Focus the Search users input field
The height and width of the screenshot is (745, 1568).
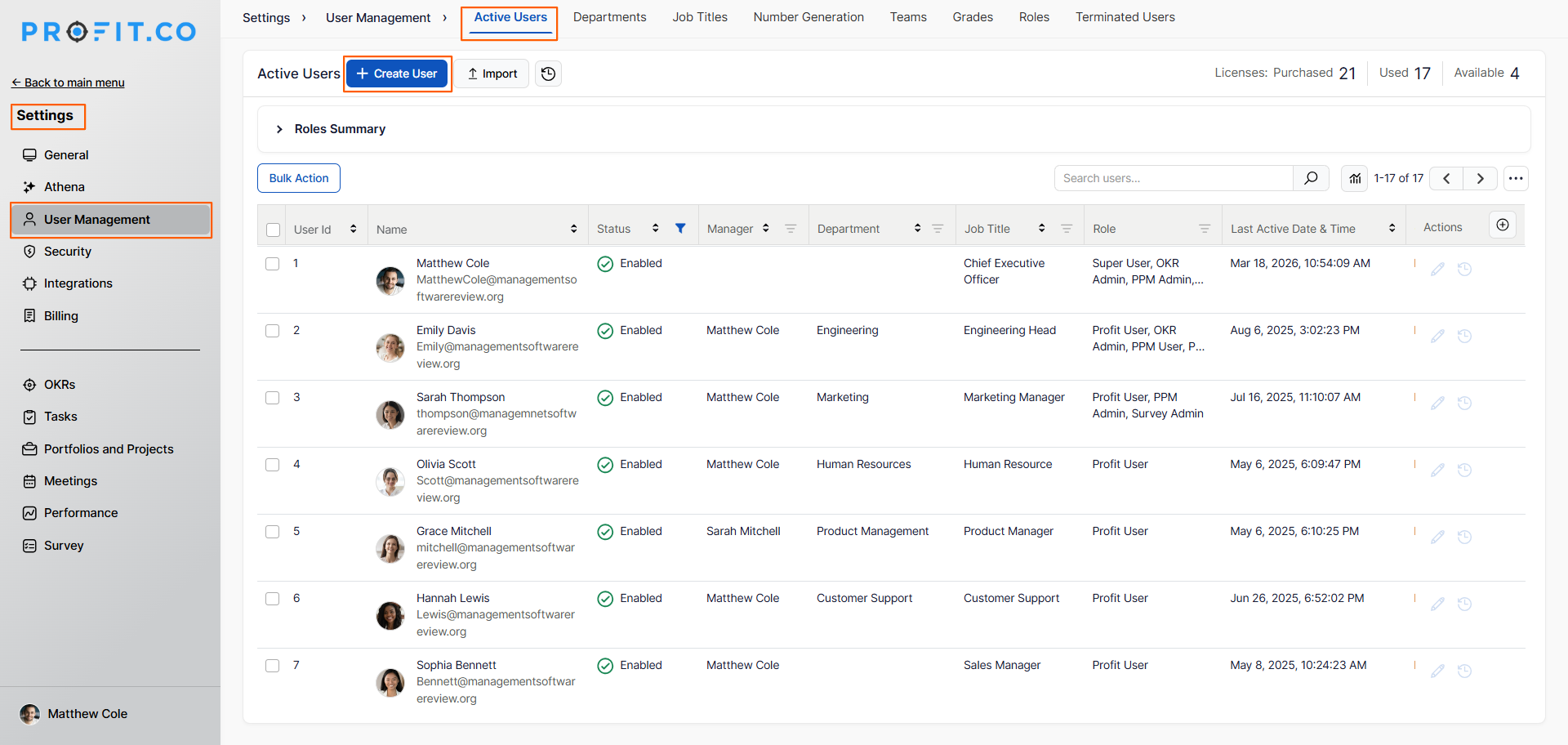(x=1173, y=178)
